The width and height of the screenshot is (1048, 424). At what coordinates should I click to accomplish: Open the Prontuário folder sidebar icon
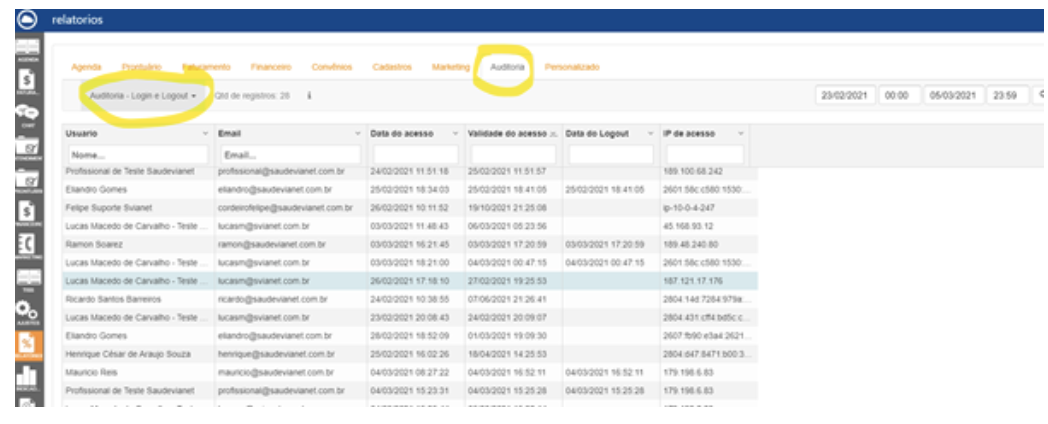[x=28, y=180]
